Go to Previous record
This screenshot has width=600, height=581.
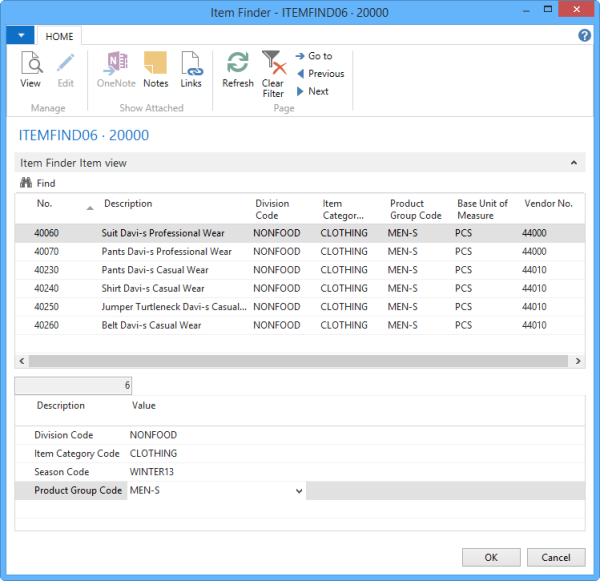pyautogui.click(x=321, y=73)
